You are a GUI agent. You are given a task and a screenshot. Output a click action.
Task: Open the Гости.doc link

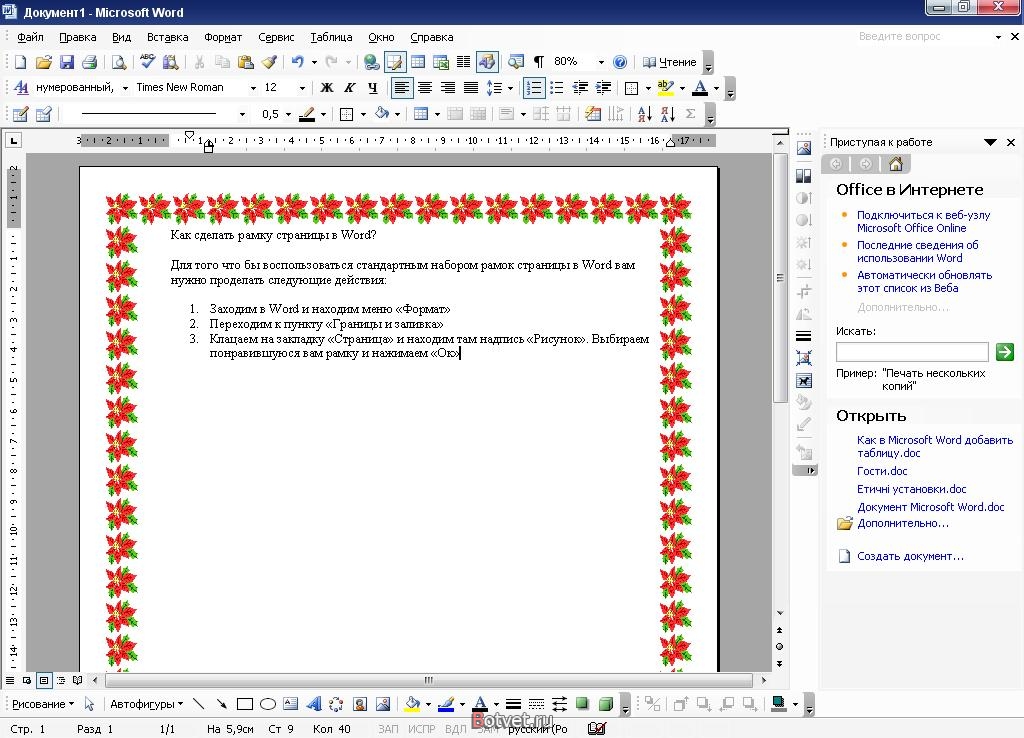coord(882,471)
